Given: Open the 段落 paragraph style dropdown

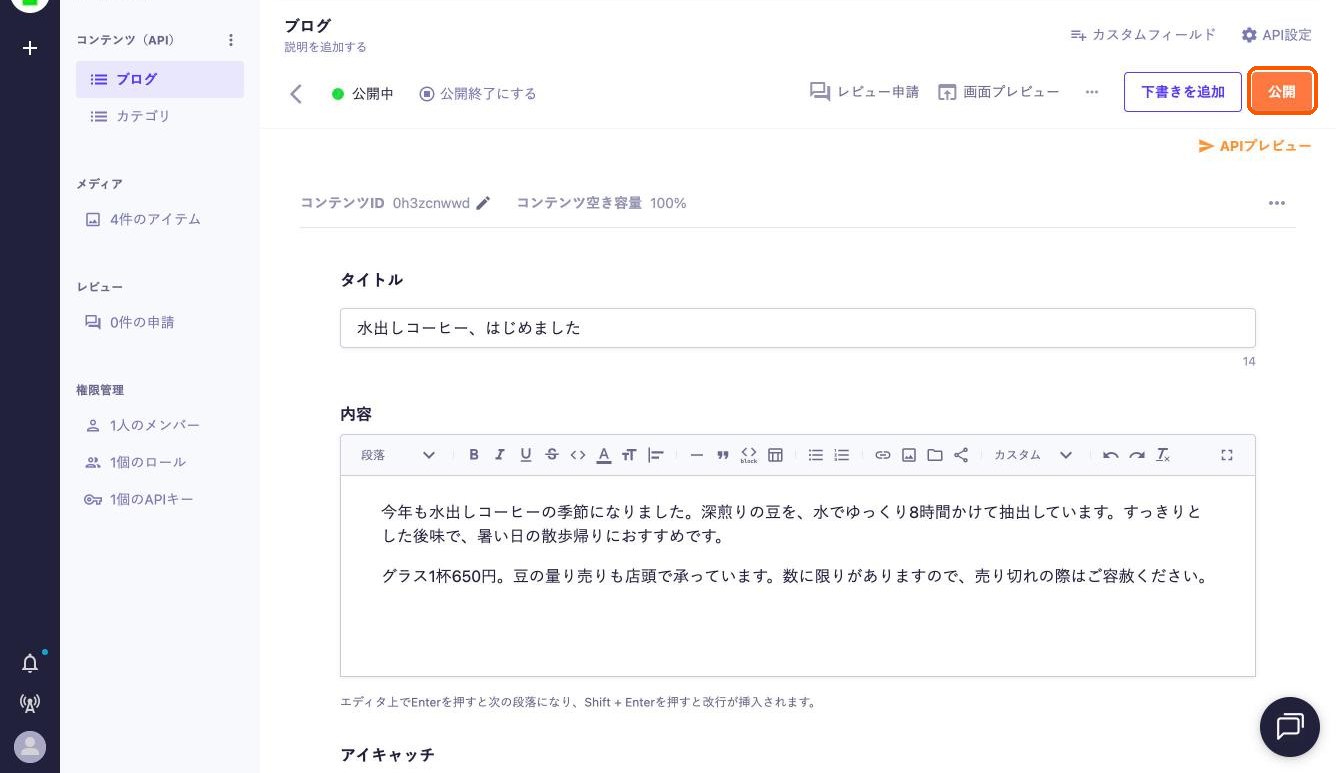Looking at the screenshot, I should point(398,455).
